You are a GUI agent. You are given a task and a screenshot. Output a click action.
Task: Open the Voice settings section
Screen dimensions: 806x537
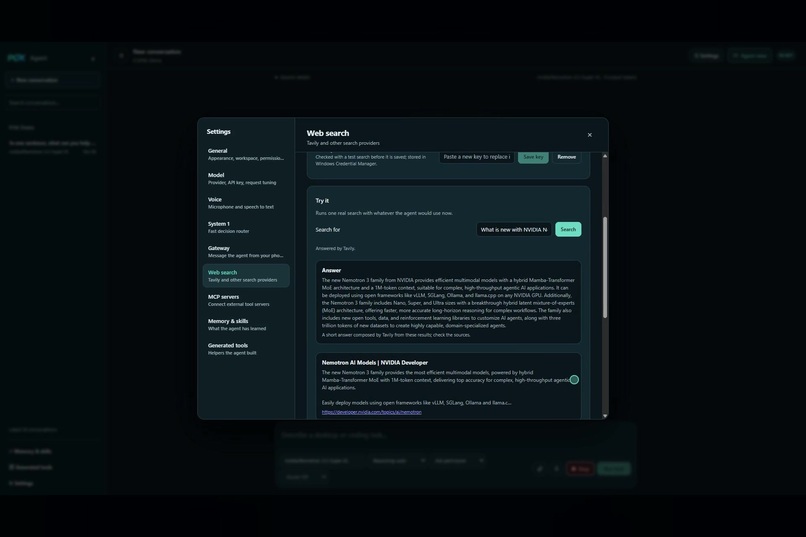pos(246,203)
